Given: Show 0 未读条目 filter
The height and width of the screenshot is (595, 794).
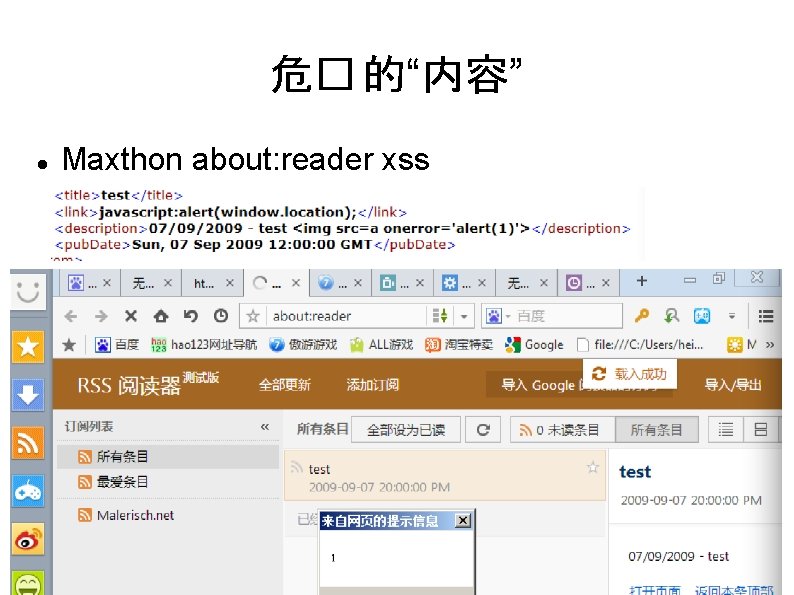Looking at the screenshot, I should pos(563,430).
